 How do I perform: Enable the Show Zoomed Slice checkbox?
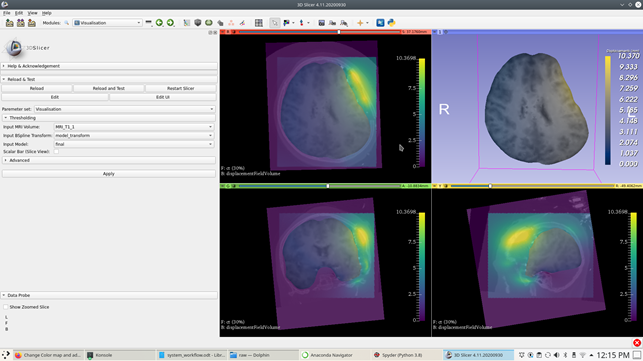[6, 307]
